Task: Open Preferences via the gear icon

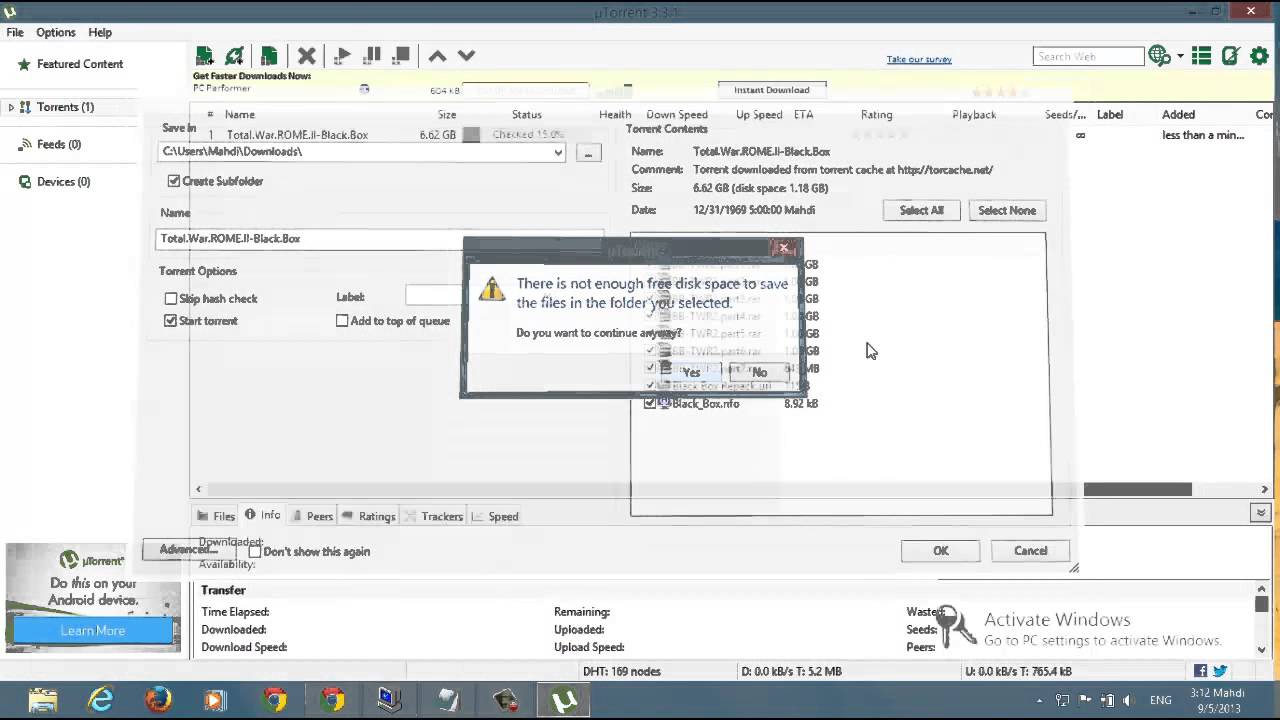Action: point(1259,56)
